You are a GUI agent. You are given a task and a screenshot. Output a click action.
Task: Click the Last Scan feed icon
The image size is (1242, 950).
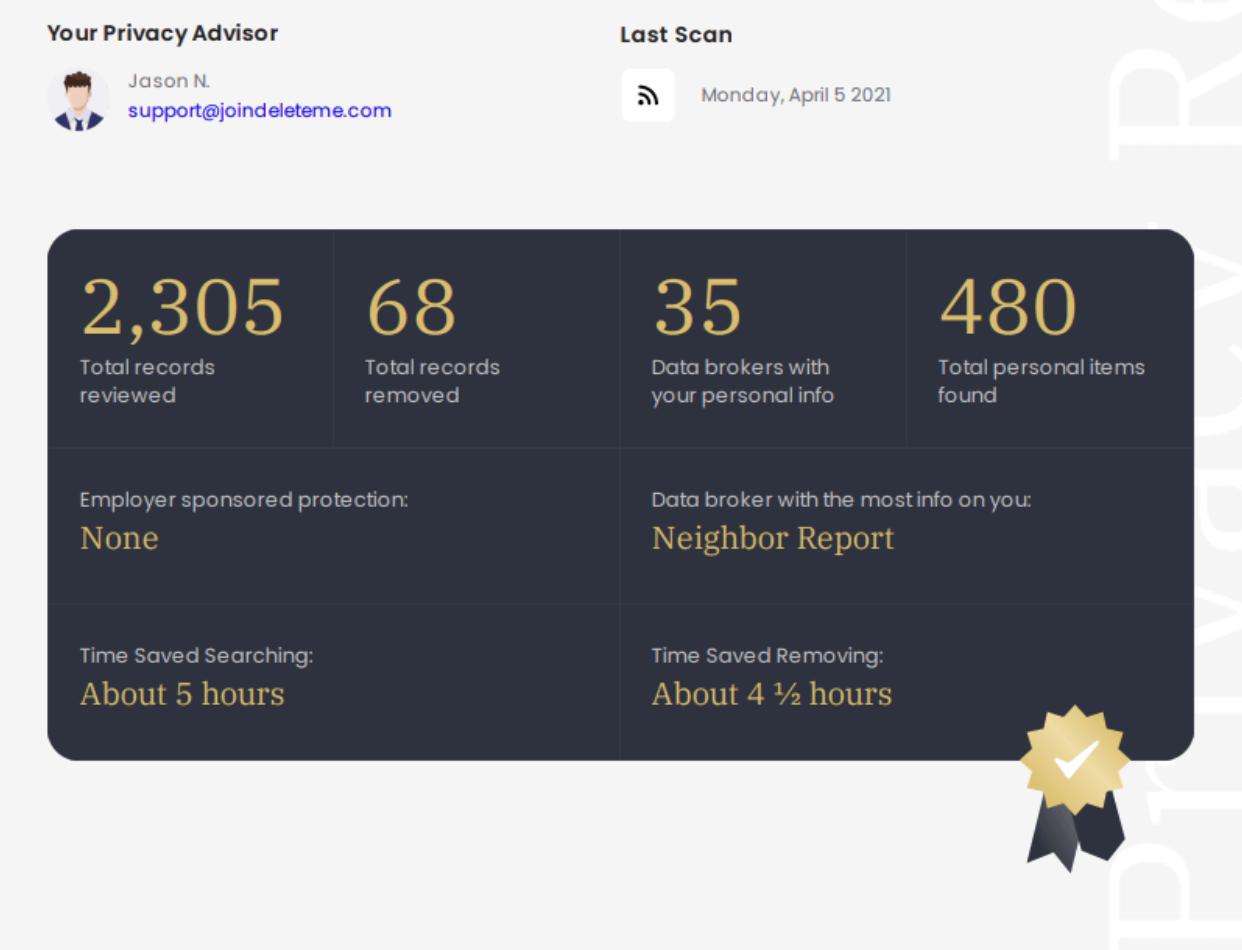(x=648, y=96)
